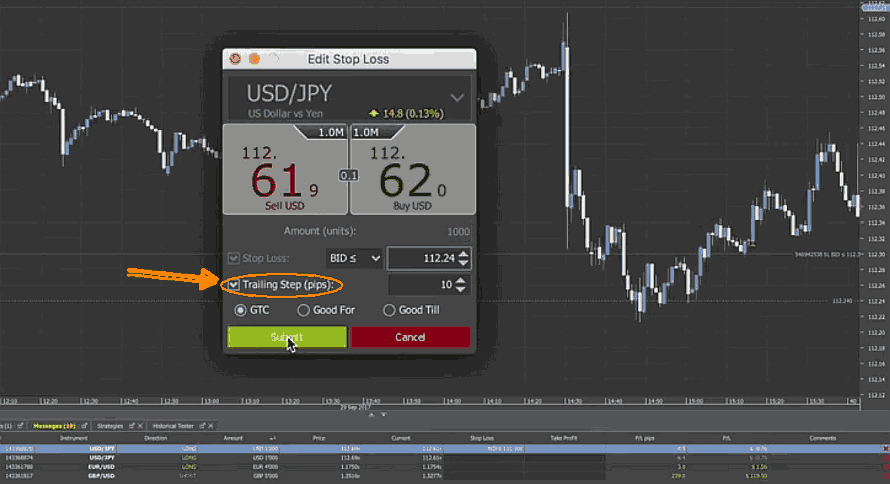This screenshot has width=890, height=484.
Task: Click the stop loss price field 112.24
Action: pyautogui.click(x=420, y=258)
